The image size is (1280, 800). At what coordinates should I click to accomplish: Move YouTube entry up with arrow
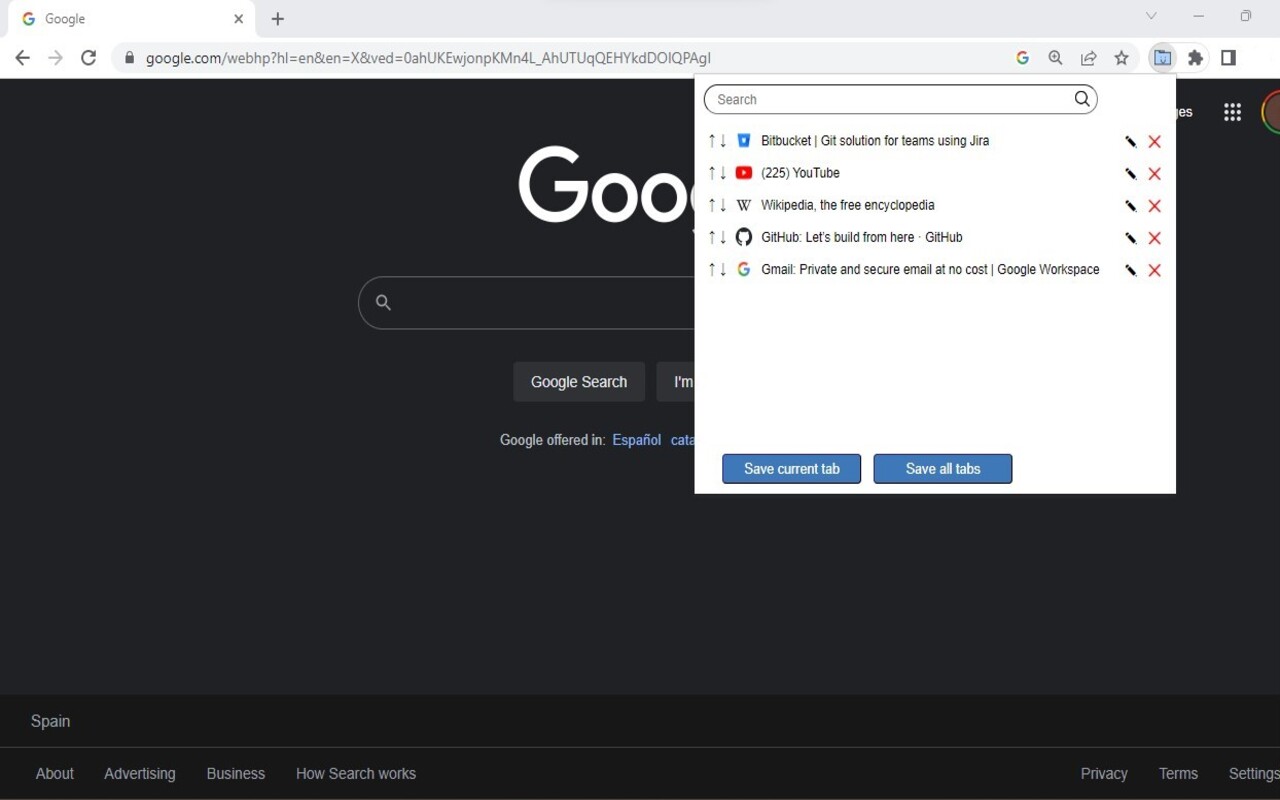click(x=712, y=173)
